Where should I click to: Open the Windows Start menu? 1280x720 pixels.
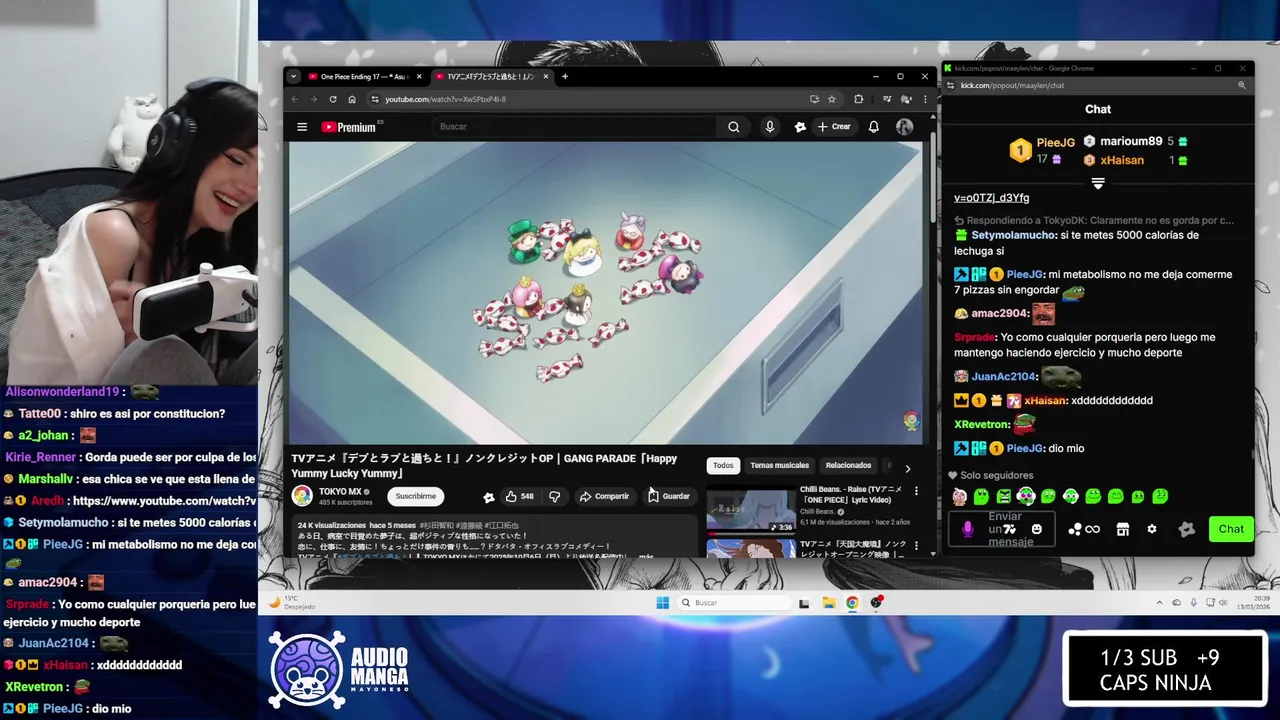click(662, 602)
